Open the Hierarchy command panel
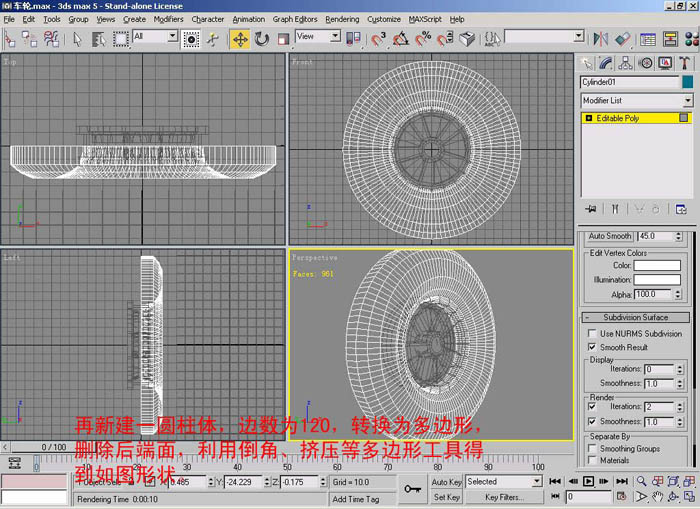This screenshot has width=700, height=509. pos(625,63)
